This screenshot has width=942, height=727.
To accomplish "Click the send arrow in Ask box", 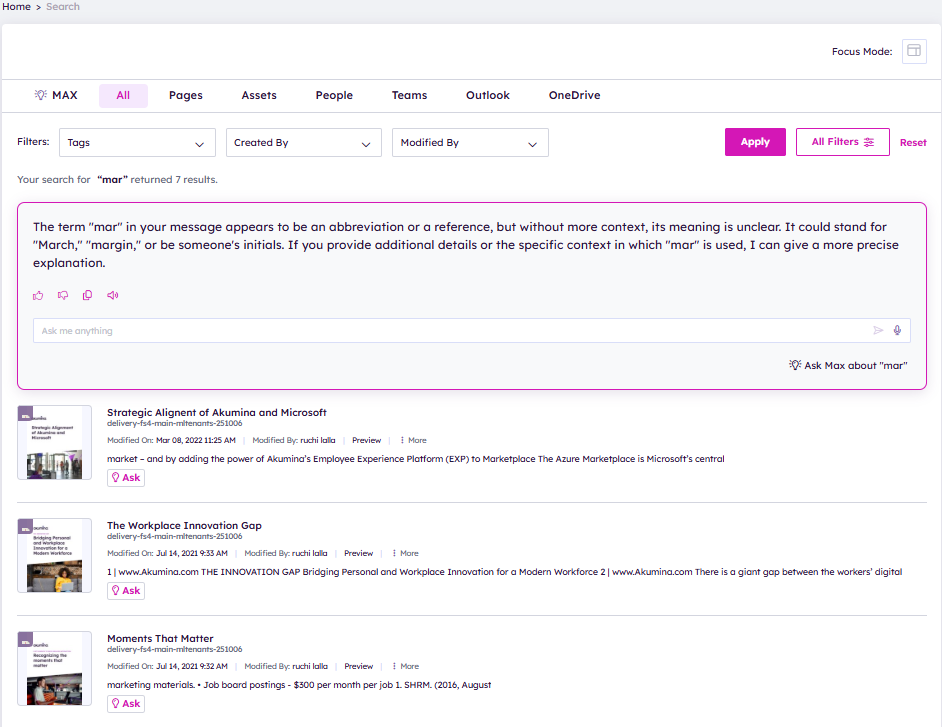I will [x=878, y=331].
